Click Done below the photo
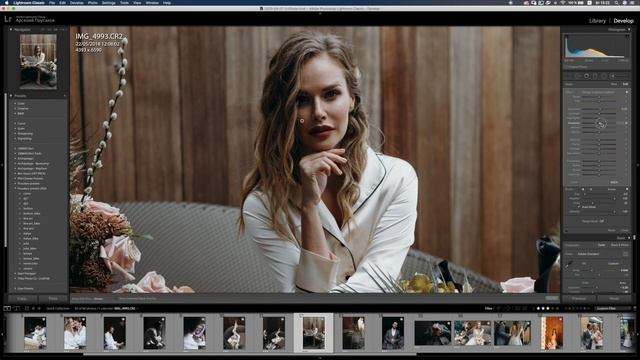Viewport: 640px width, 360px height. pos(552,298)
